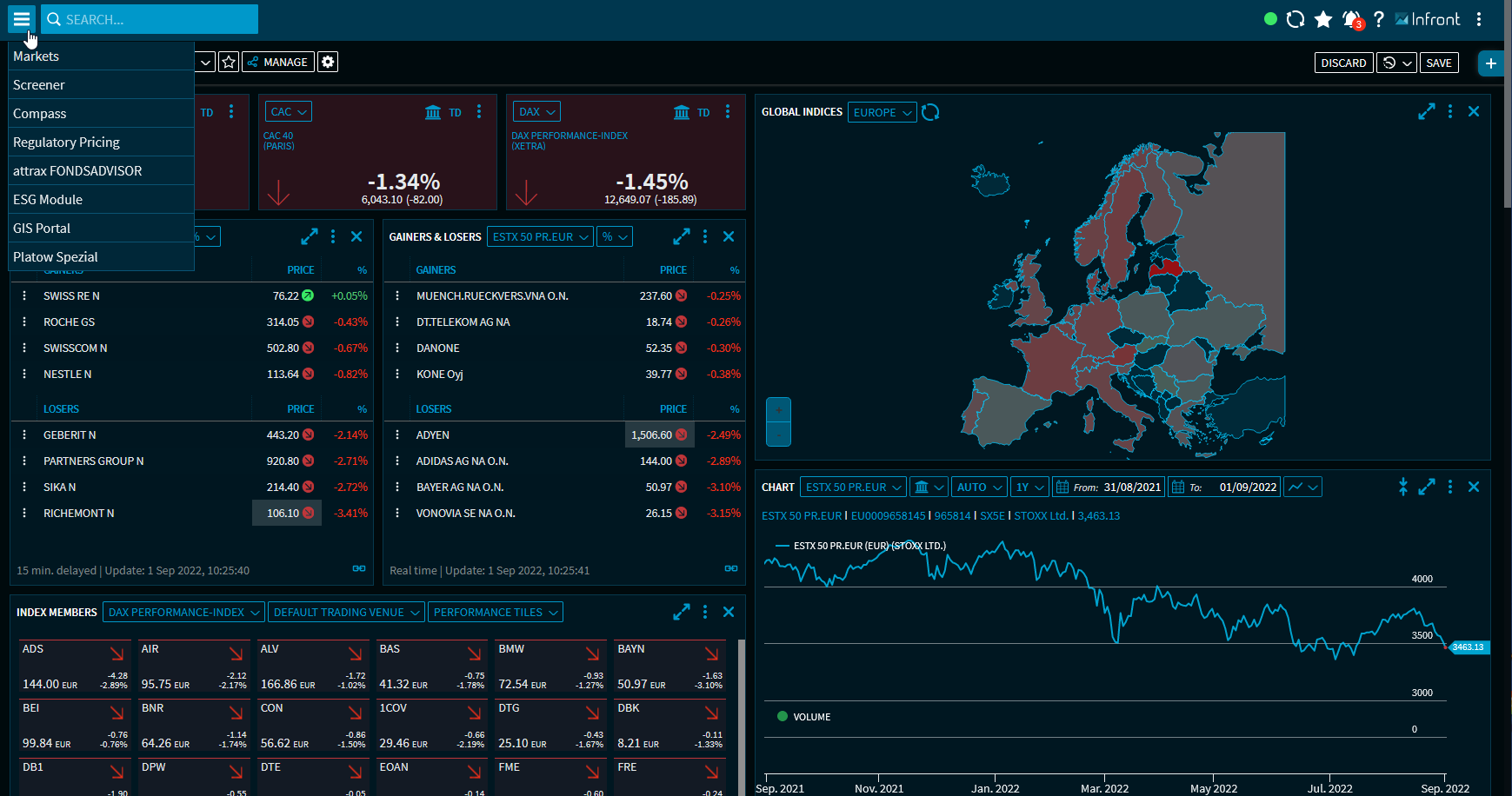This screenshot has width=1512, height=796.
Task: Toggle window link icon in Gainers & Losers
Action: [731, 569]
